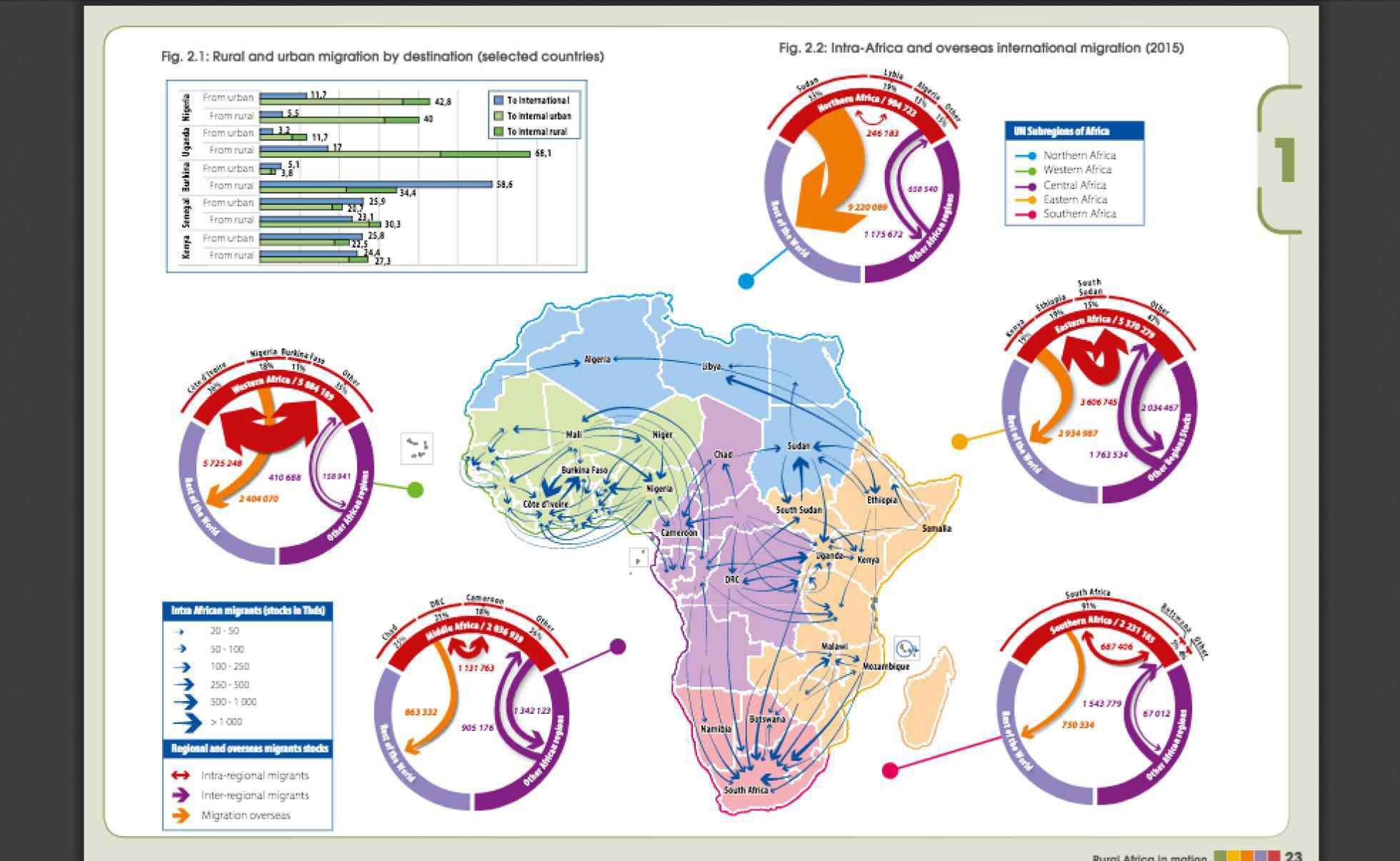This screenshot has width=1400, height=861.
Task: Click the '58,6' bar value in the chart
Action: click(504, 185)
